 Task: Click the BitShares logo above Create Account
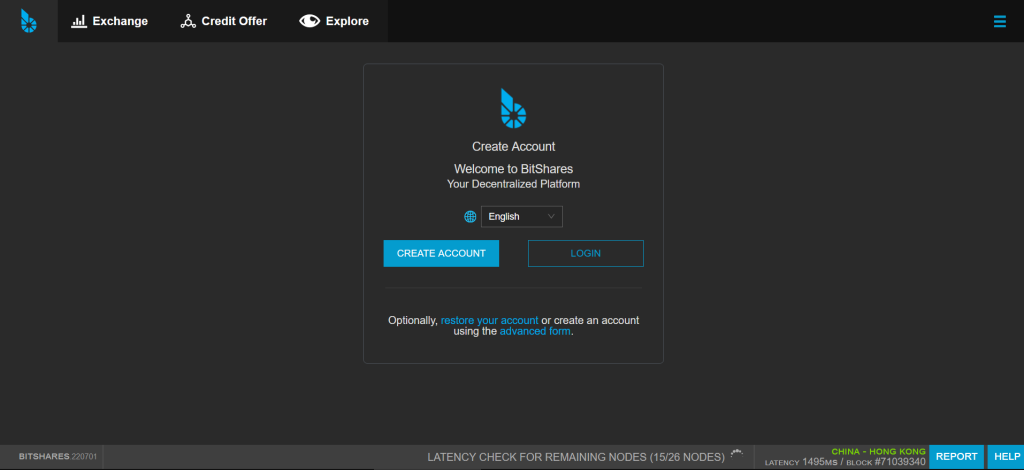click(x=513, y=109)
